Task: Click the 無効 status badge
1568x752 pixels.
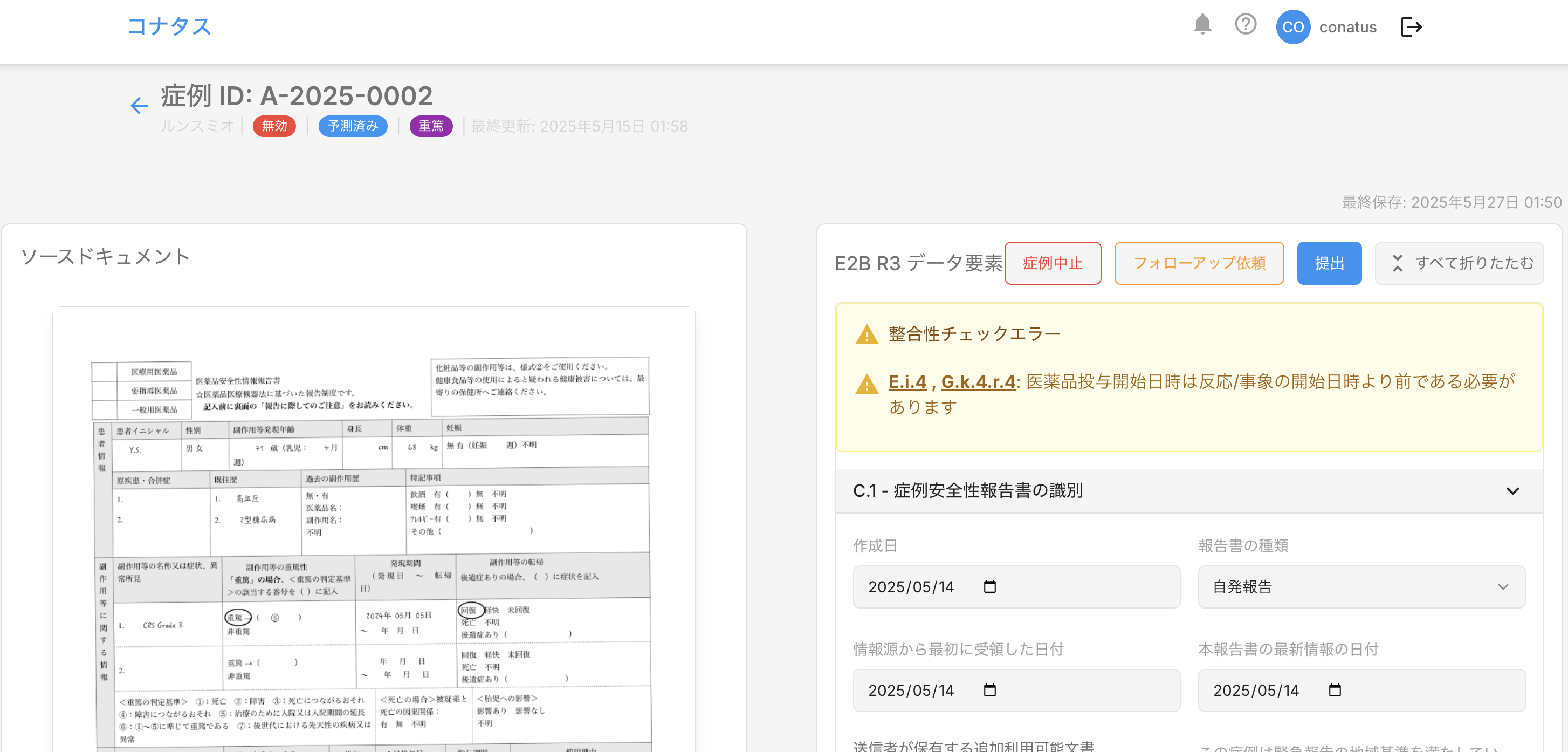Action: point(274,126)
